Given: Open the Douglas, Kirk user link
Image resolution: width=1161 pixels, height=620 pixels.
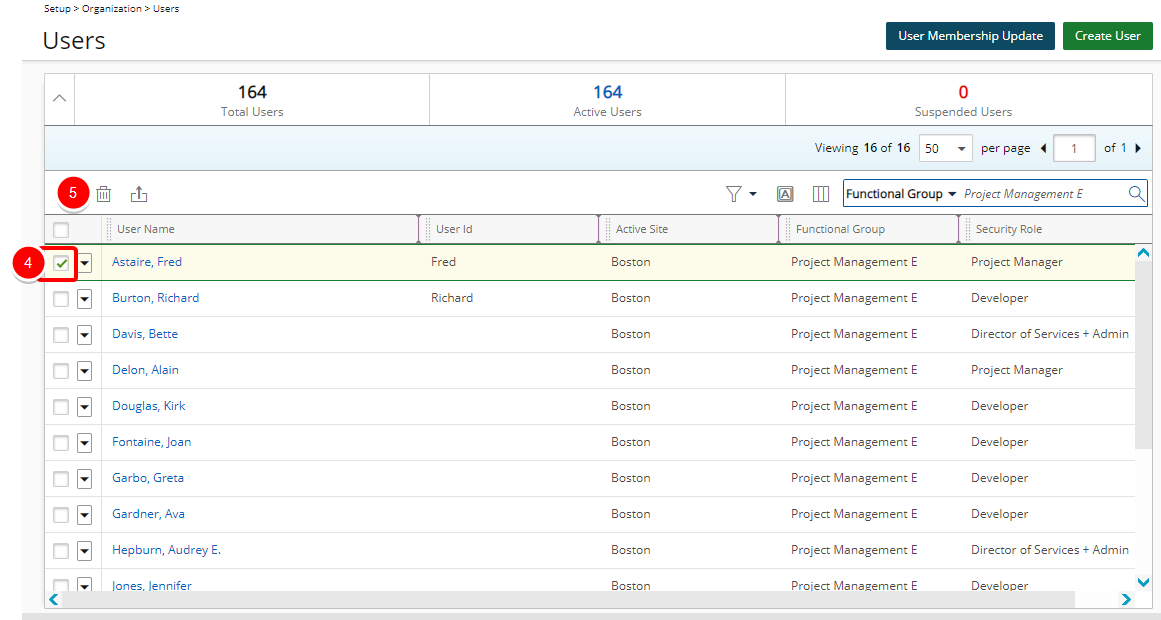Looking at the screenshot, I should pyautogui.click(x=149, y=406).
